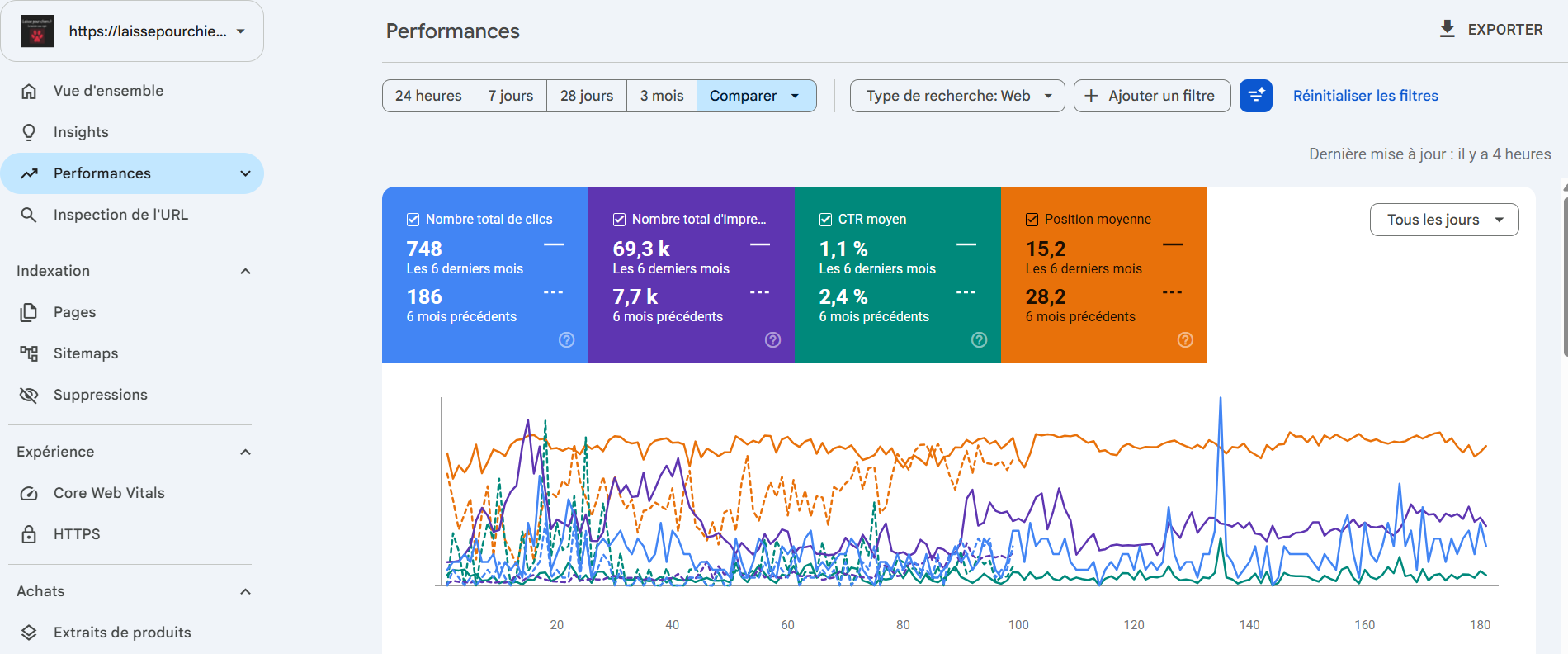
Task: Go to Insights lightbulb icon
Action: pos(29,132)
